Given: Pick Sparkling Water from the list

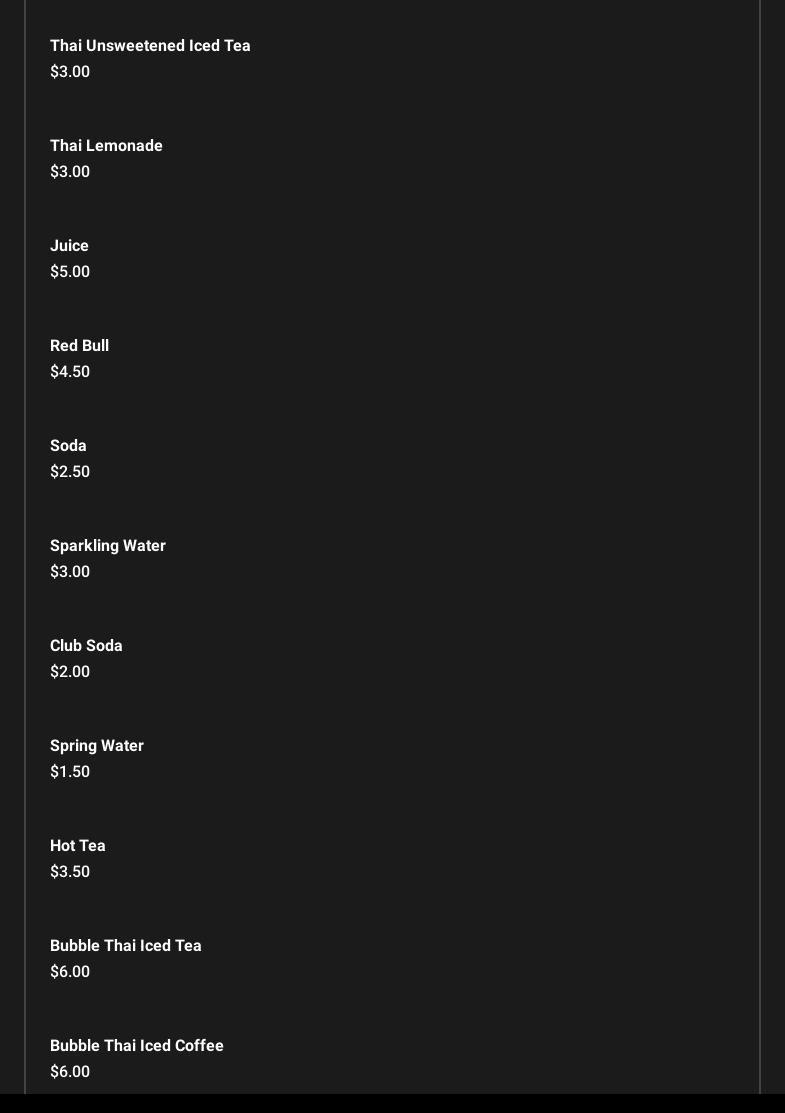Looking at the screenshot, I should [x=108, y=546].
